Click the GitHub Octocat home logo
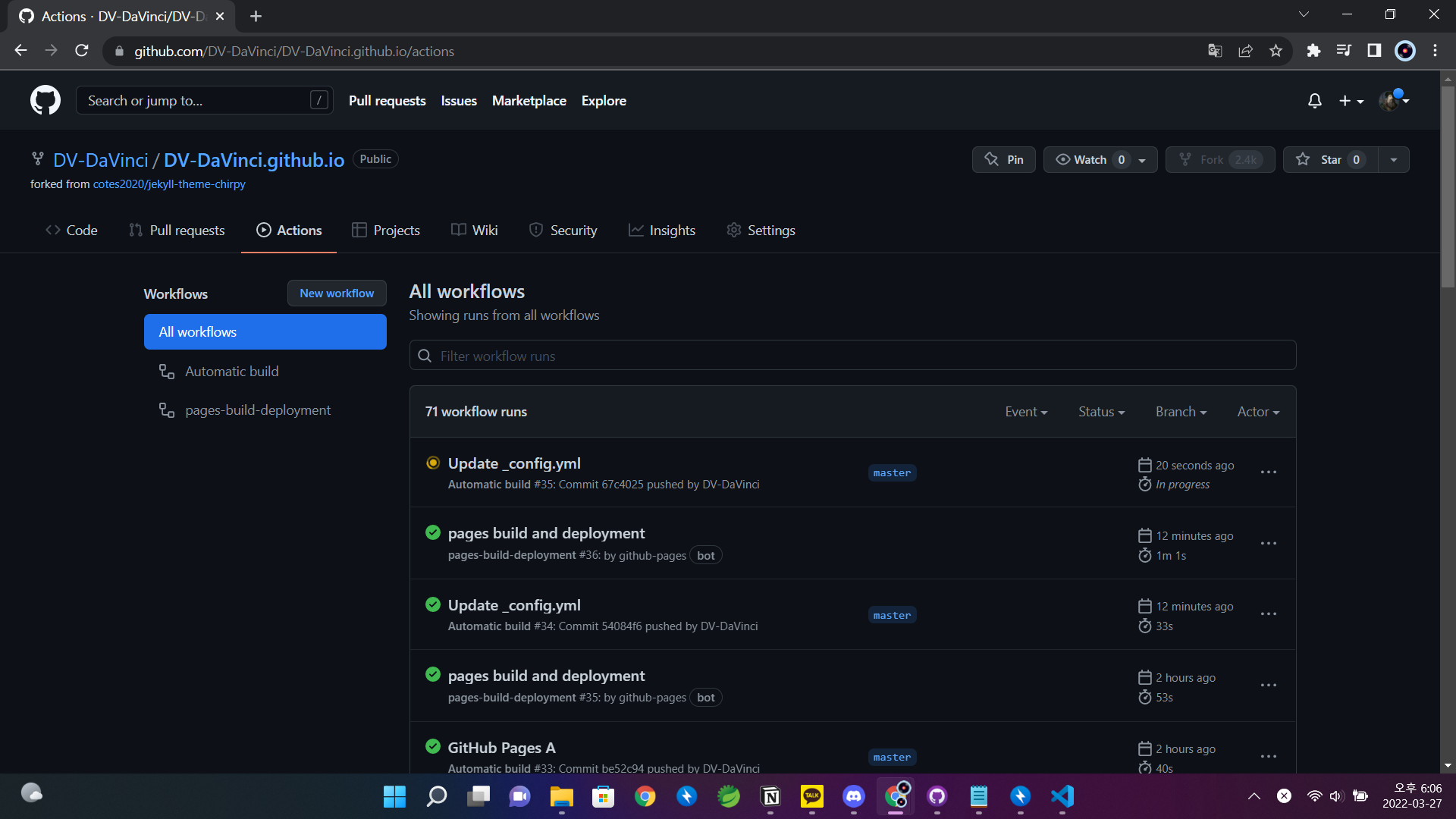The width and height of the screenshot is (1456, 819). [x=45, y=100]
